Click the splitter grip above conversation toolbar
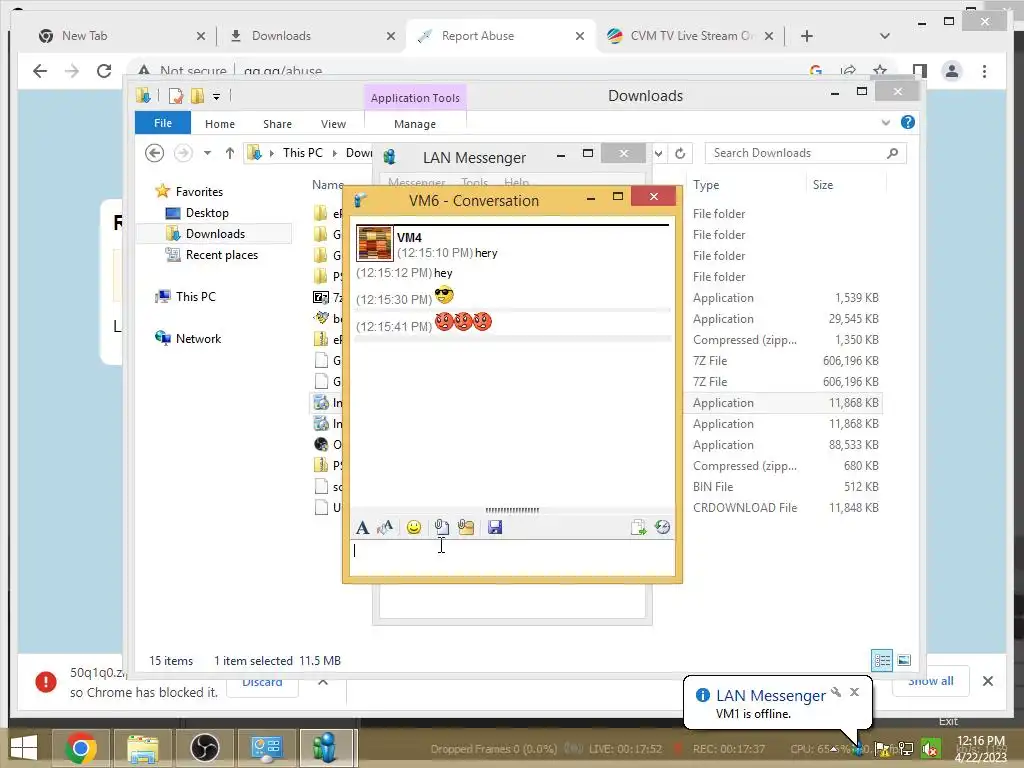This screenshot has width=1024, height=768. (x=513, y=510)
